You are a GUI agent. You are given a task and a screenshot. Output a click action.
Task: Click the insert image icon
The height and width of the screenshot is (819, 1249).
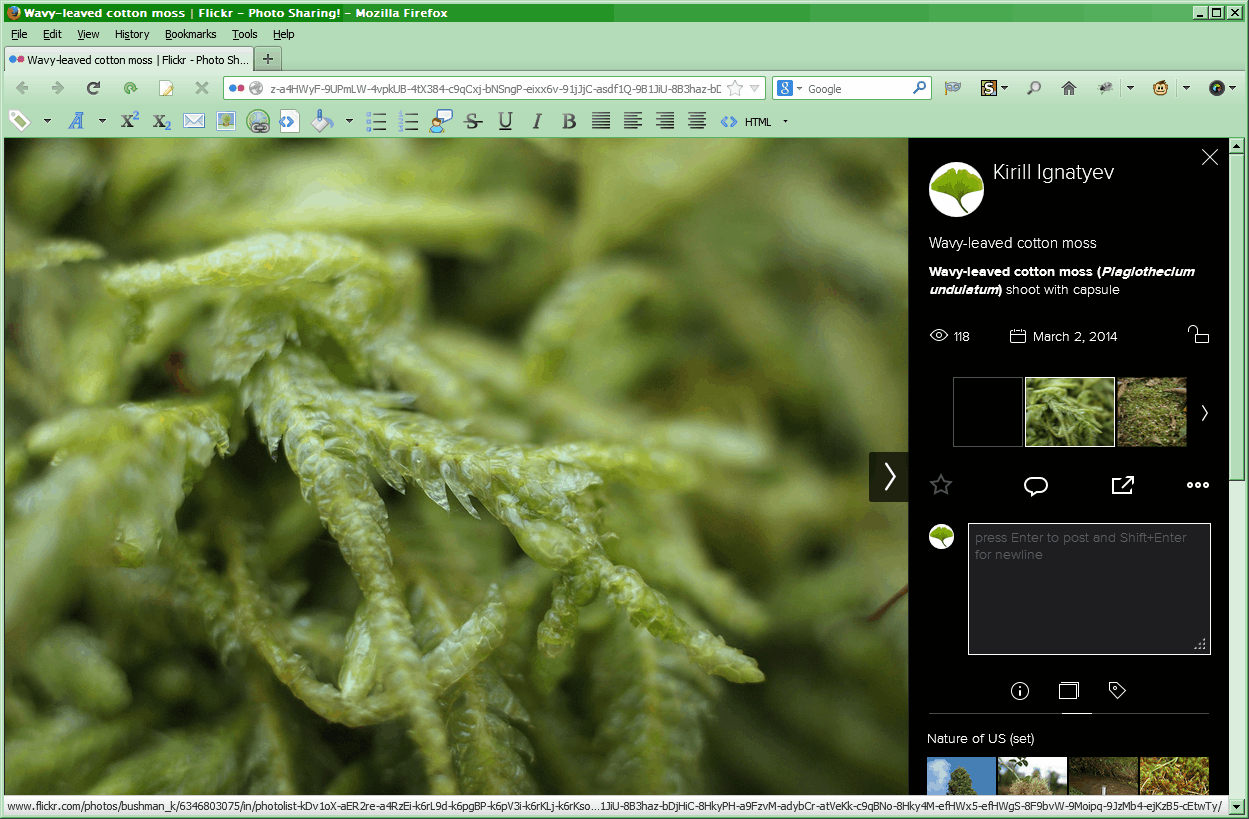[226, 121]
